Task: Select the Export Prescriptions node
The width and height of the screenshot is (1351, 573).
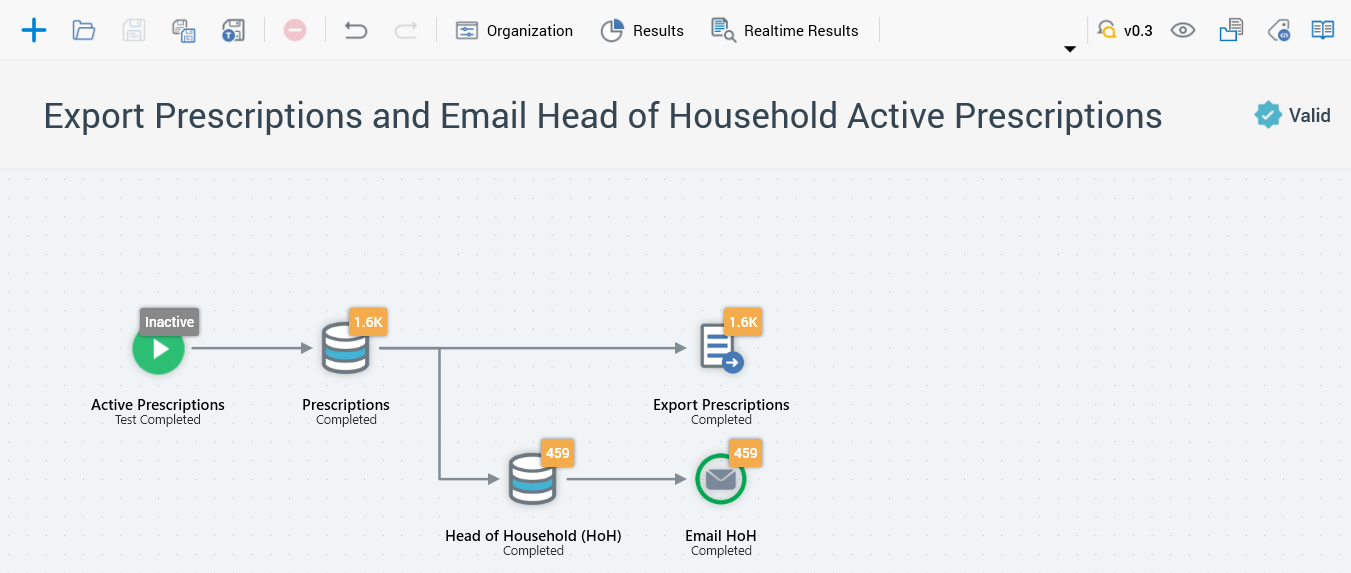Action: click(x=721, y=349)
